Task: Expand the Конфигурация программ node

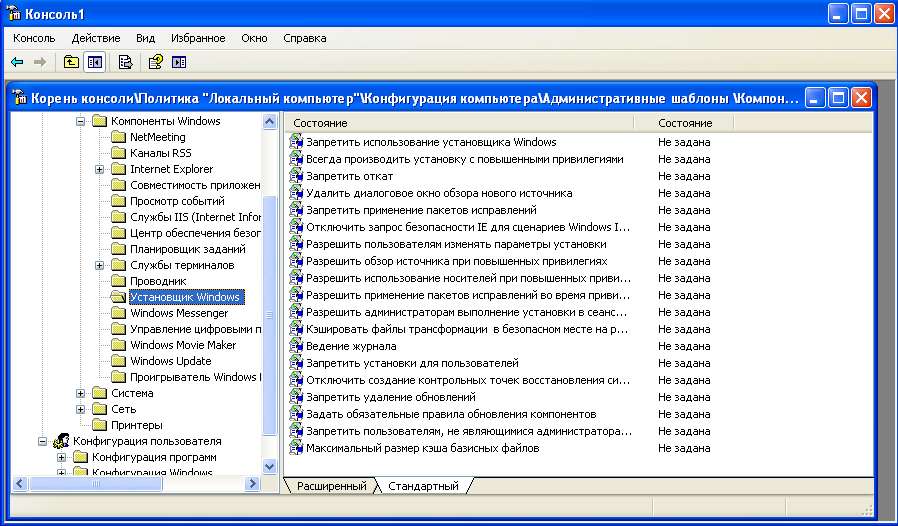Action: point(61,457)
